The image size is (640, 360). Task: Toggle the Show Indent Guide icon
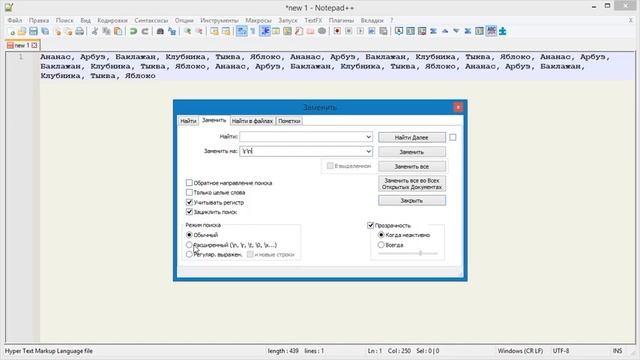pyautogui.click(x=265, y=31)
